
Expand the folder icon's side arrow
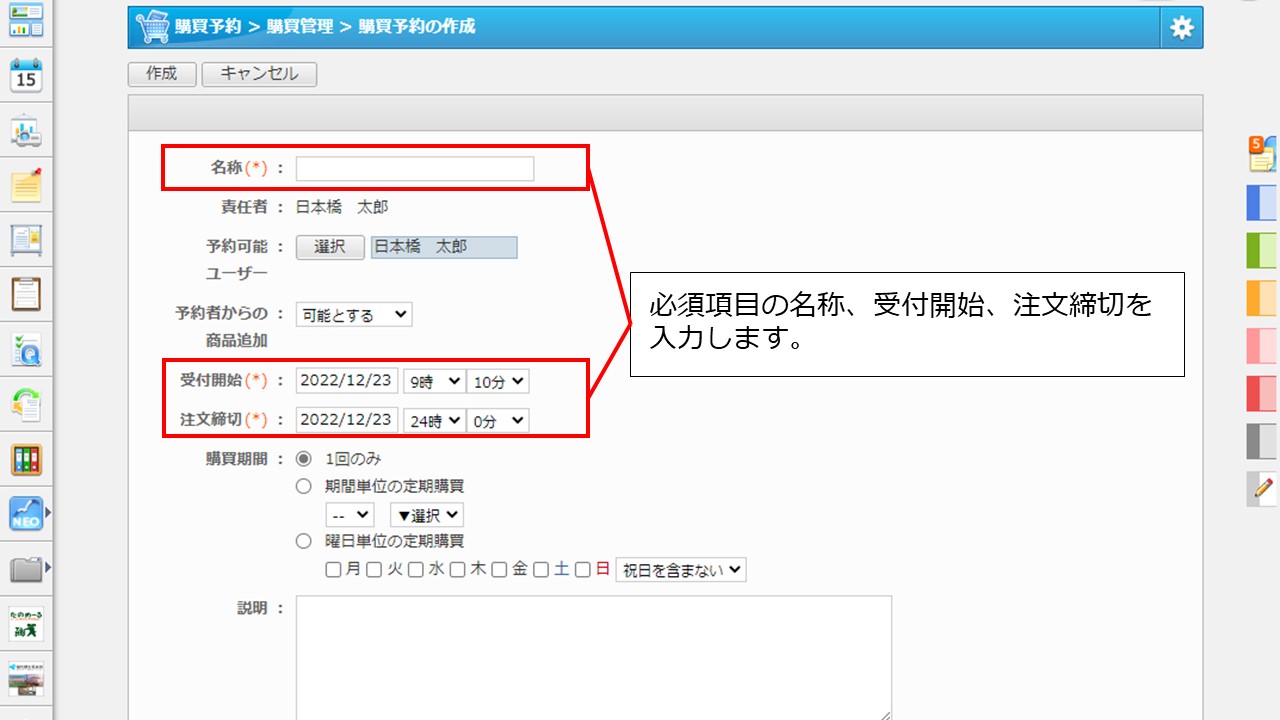tap(48, 568)
